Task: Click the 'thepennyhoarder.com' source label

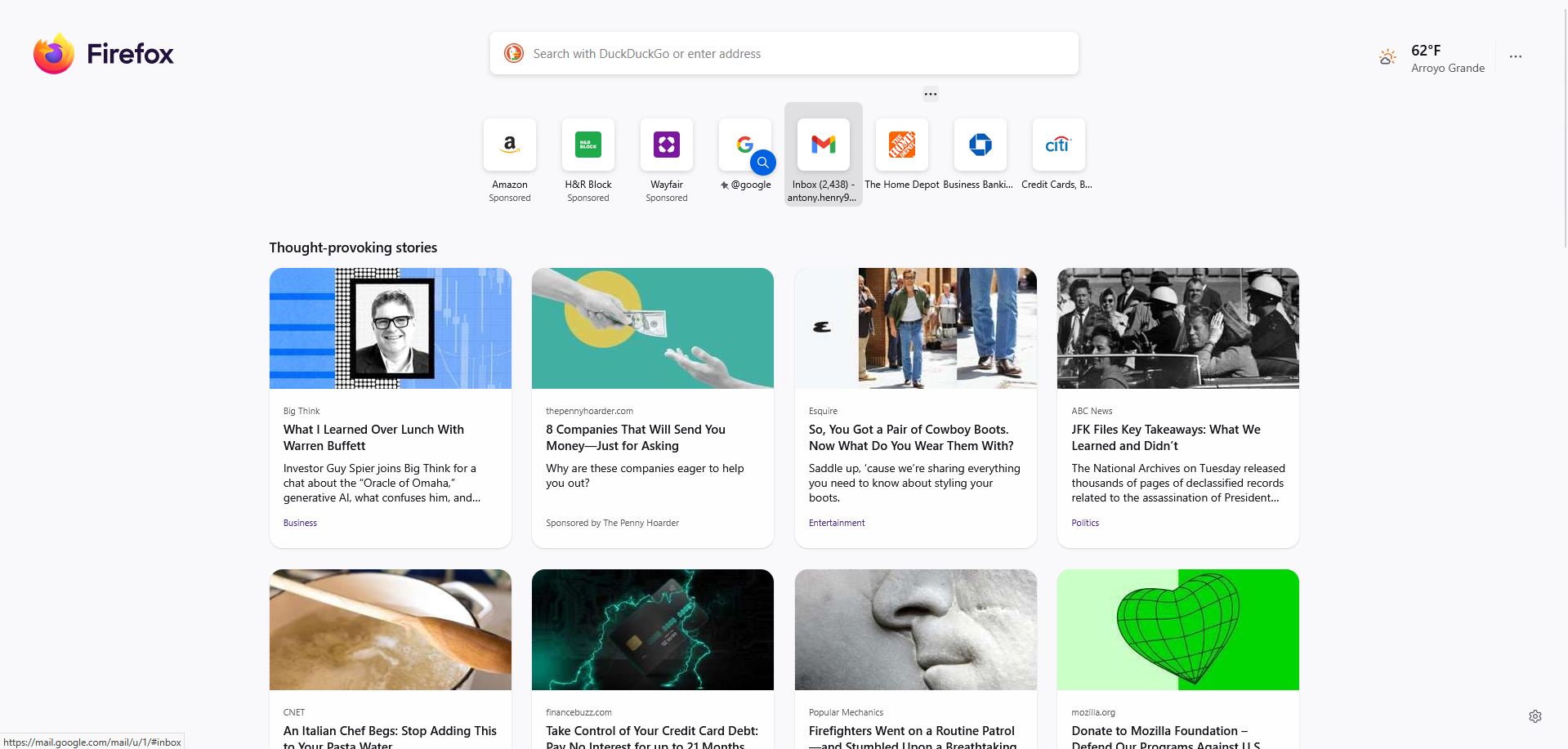Action: pos(589,411)
